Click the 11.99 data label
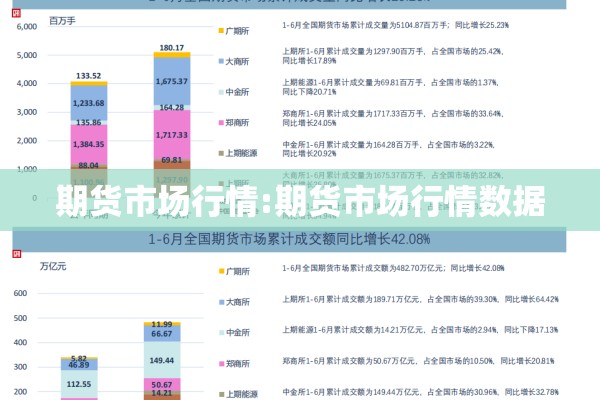600x400 pixels. coord(162,324)
